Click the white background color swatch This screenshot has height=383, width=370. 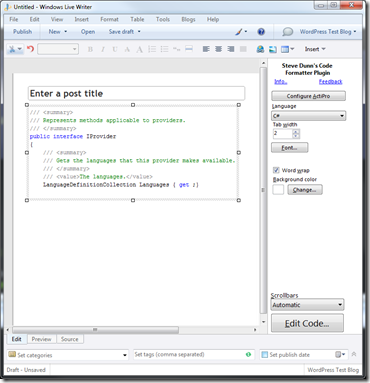(x=278, y=190)
